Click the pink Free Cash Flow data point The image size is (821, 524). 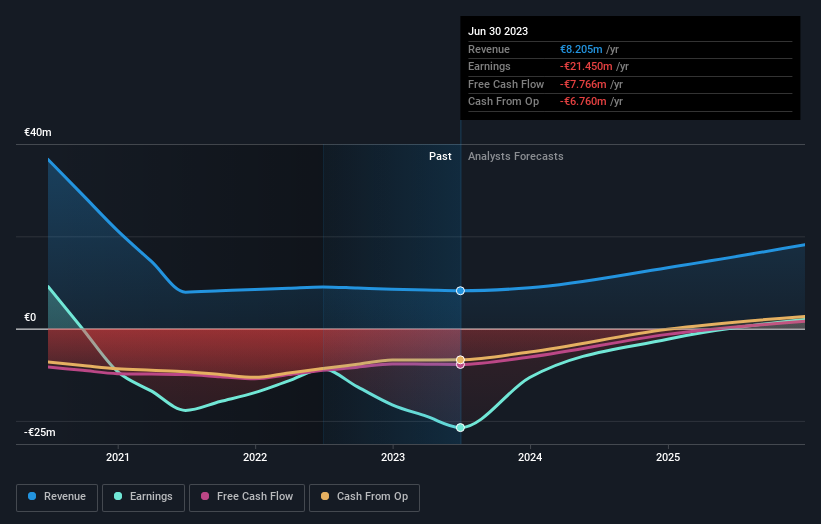460,365
